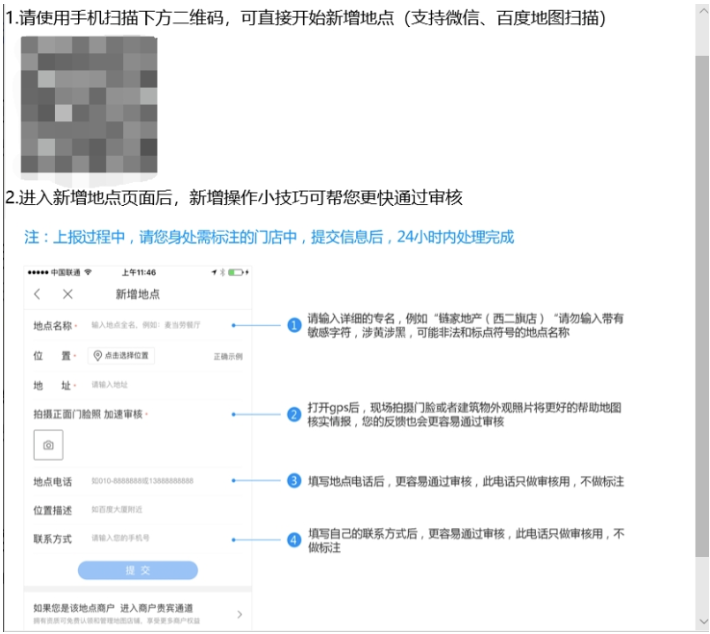Open the 进入商户贵宾通道 chevron arrow
The image size is (710, 634).
point(240,615)
